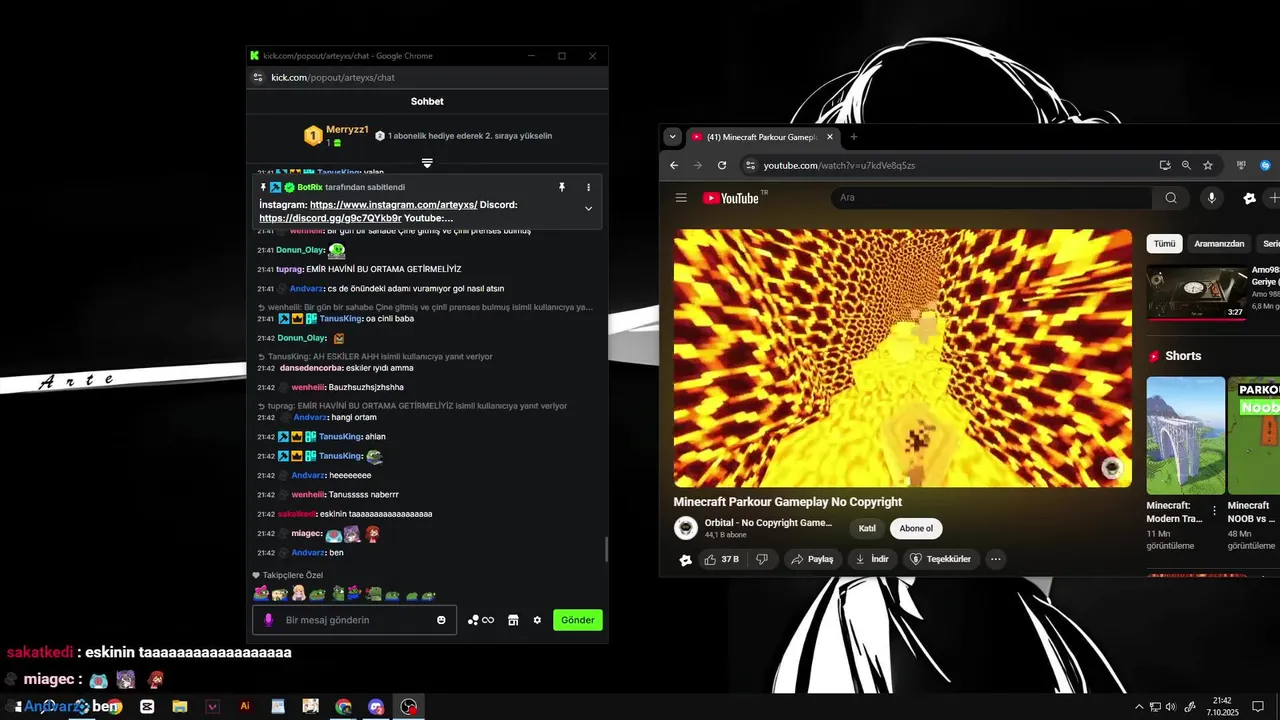Screen dimensions: 1280x720
Task: Open pinned message three-dot options
Action: click(x=588, y=187)
